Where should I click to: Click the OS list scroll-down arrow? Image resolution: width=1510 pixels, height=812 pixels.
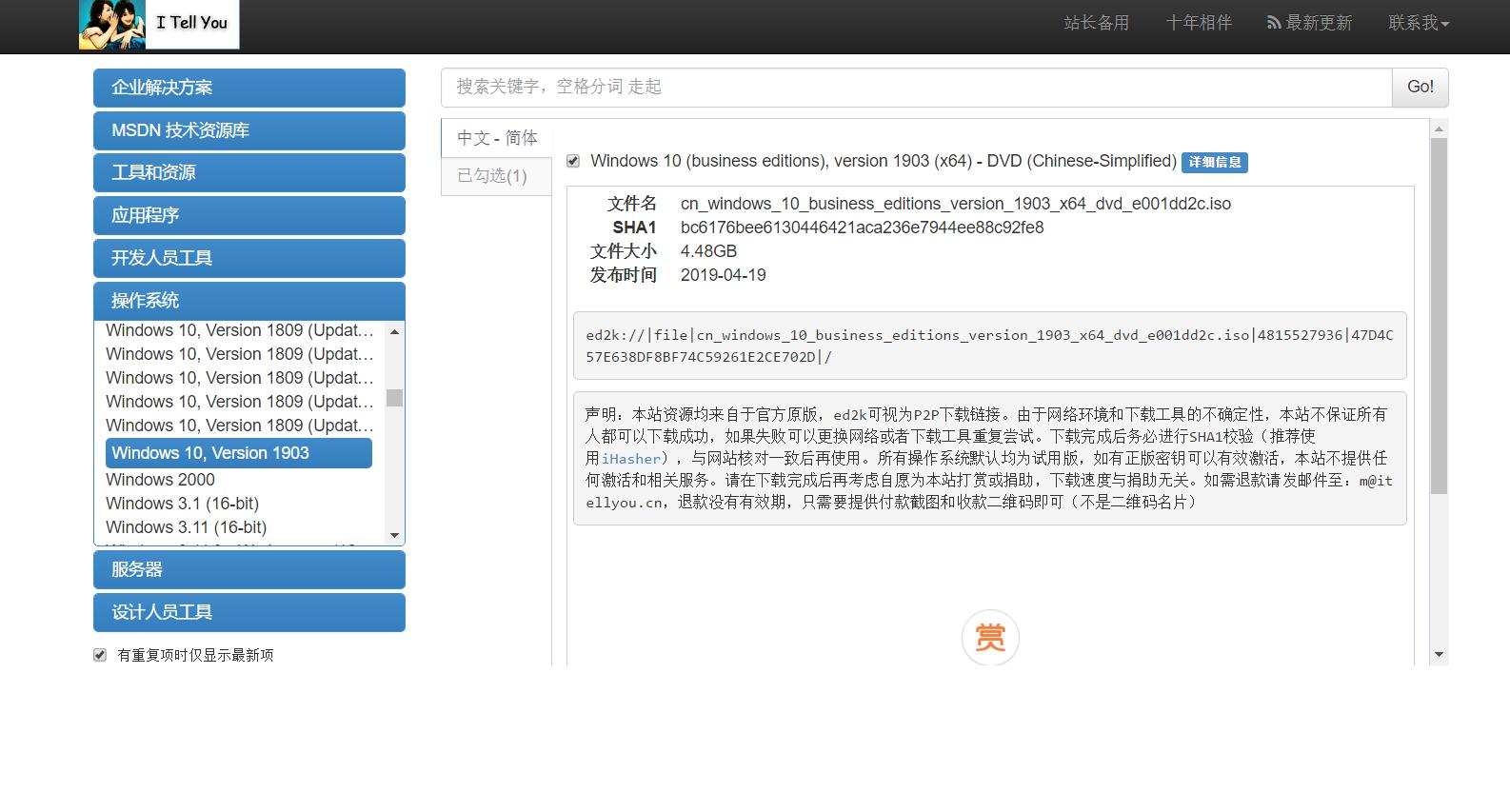394,536
